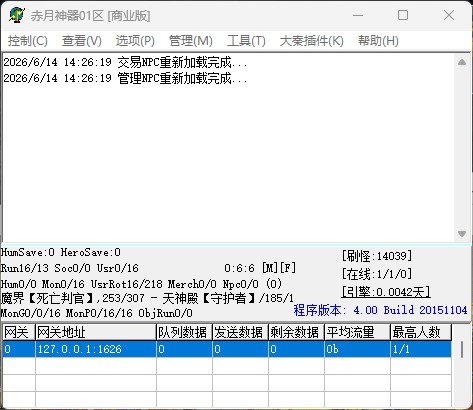Maximize the 赤月神器01区 window
The image size is (473, 410).
tap(403, 15)
